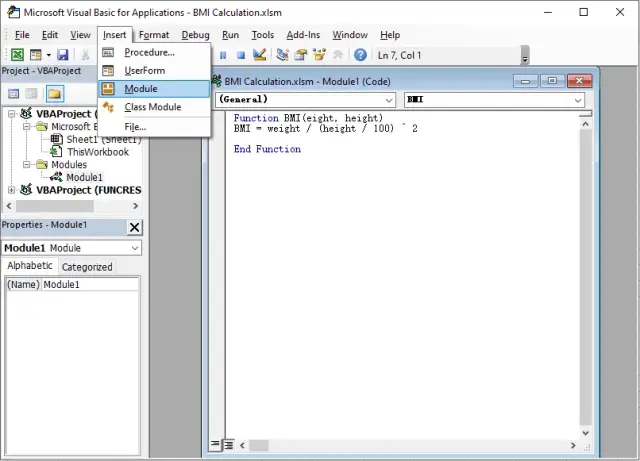Switch to the Categorized properties tab
Viewport: 640px width, 461px height.
click(x=87, y=267)
